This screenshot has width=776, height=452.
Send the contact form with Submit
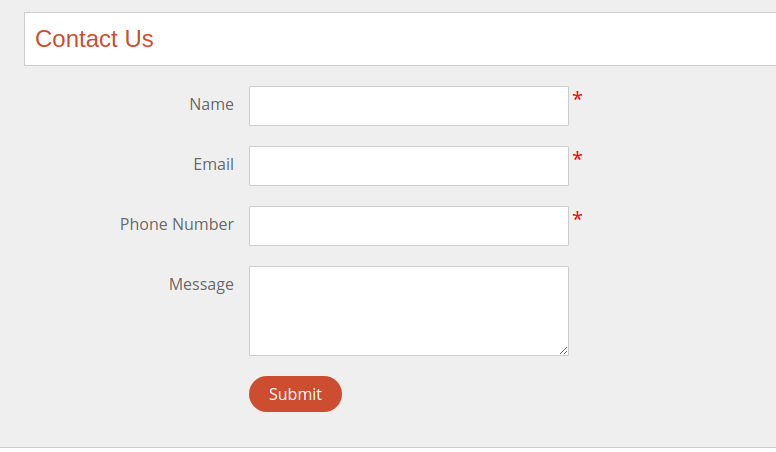(295, 394)
